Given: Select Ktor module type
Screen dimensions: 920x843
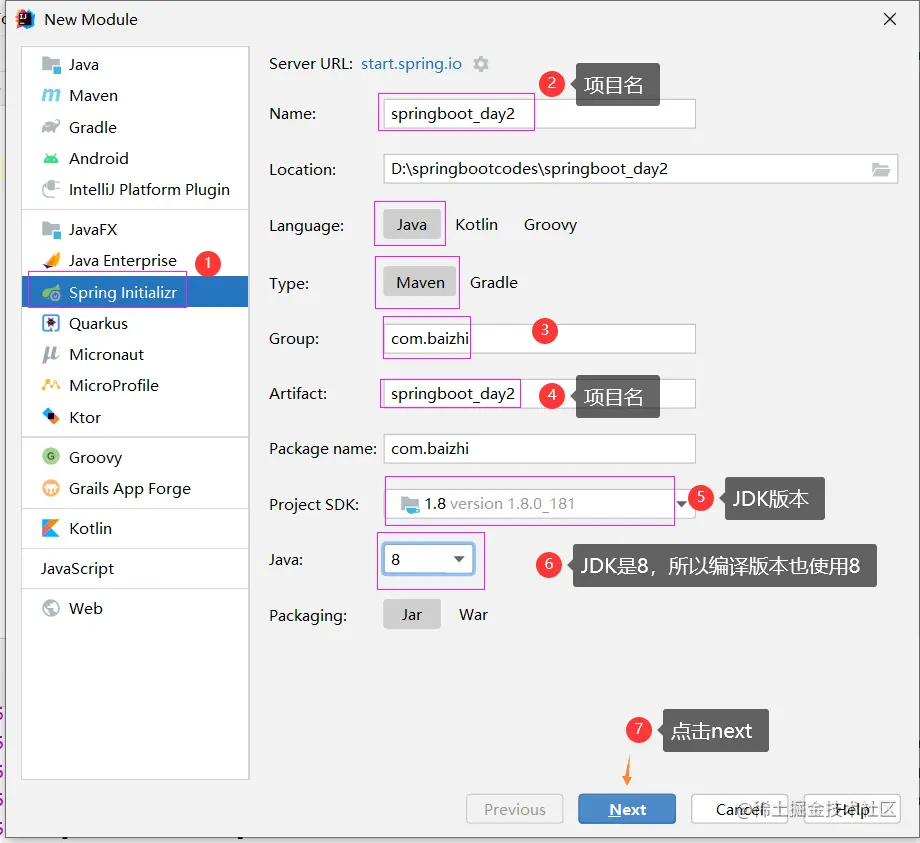Looking at the screenshot, I should 135,417.
